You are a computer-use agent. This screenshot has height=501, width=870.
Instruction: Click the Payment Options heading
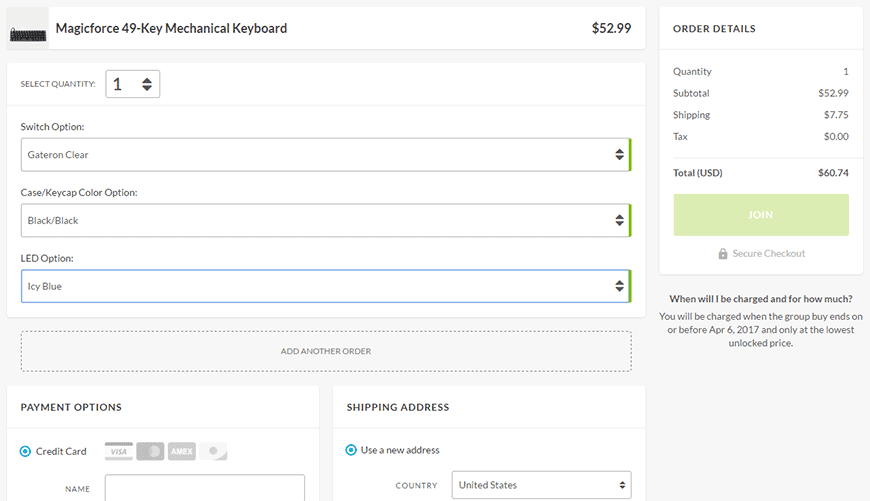coord(71,407)
